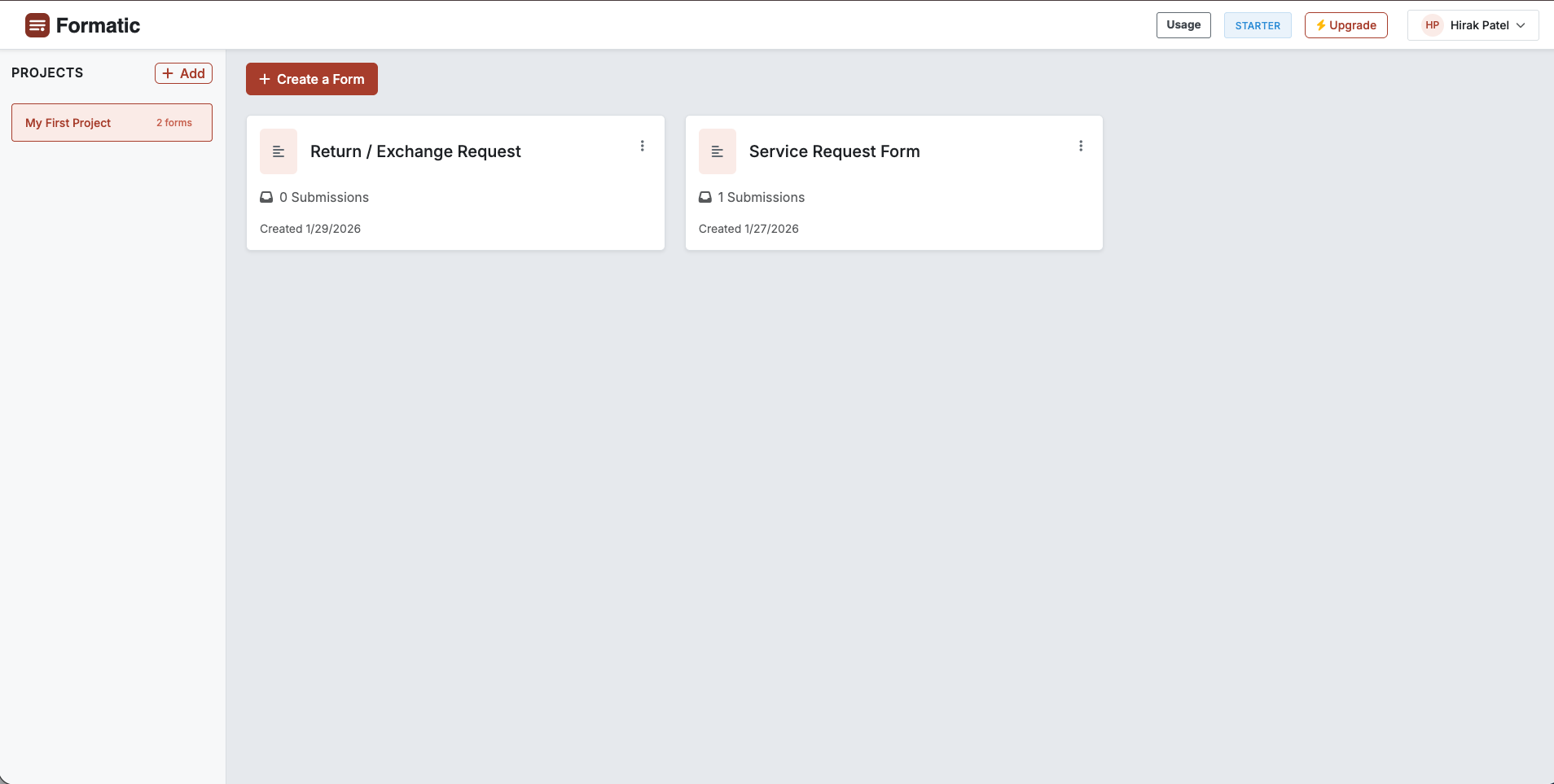Viewport: 1554px width, 784px height.
Task: Expand the Hirak Patel account dropdown
Action: coord(1521,25)
